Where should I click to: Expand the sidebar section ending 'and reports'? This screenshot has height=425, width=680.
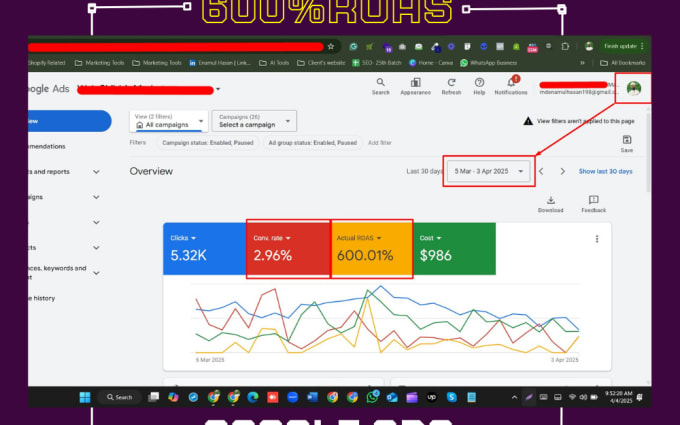(x=96, y=172)
